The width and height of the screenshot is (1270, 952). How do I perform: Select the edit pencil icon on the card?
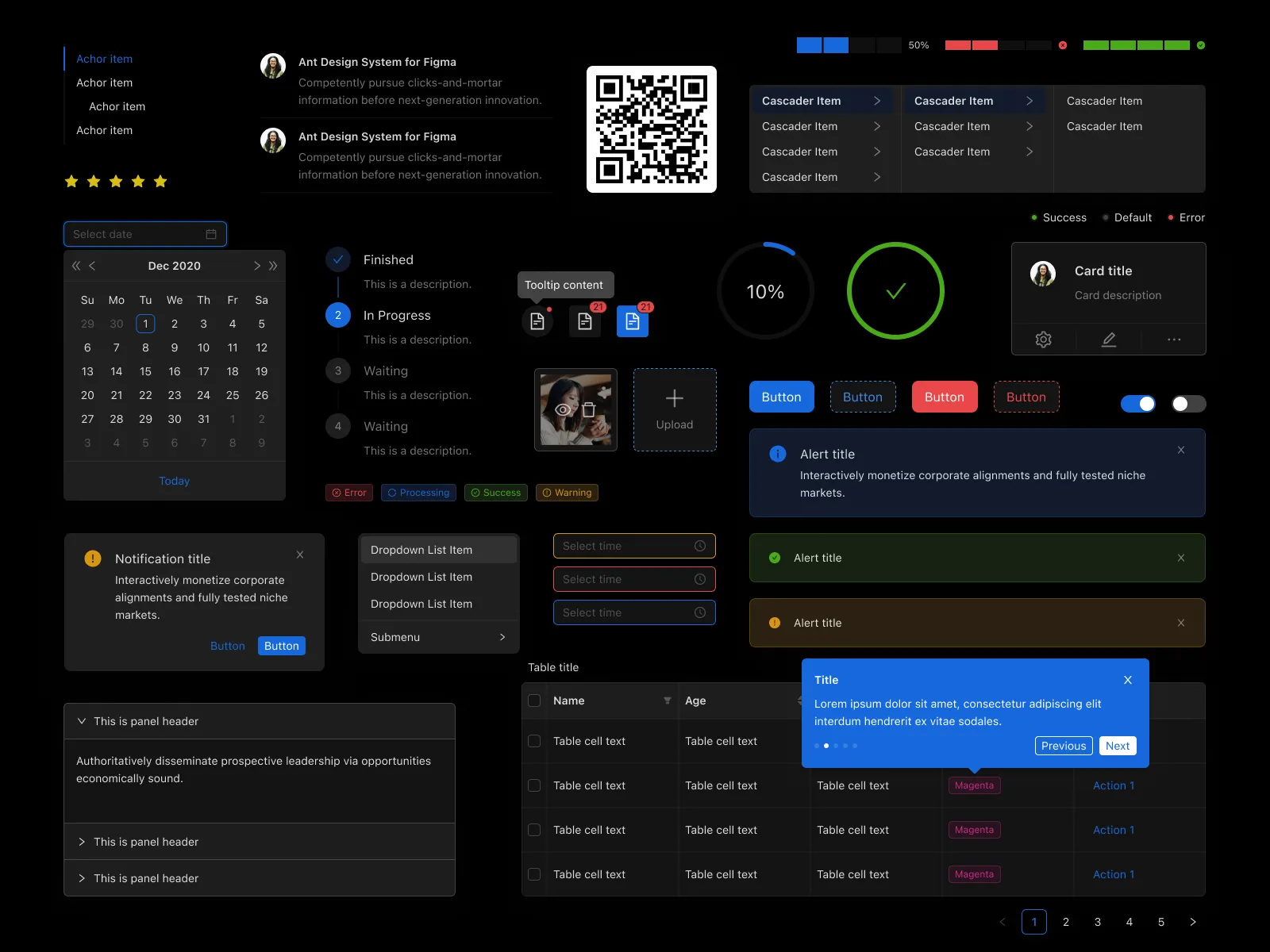[x=1108, y=339]
